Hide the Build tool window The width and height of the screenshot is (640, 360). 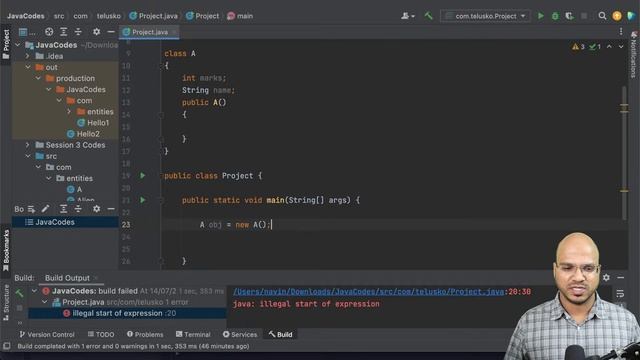pyautogui.click(x=620, y=278)
